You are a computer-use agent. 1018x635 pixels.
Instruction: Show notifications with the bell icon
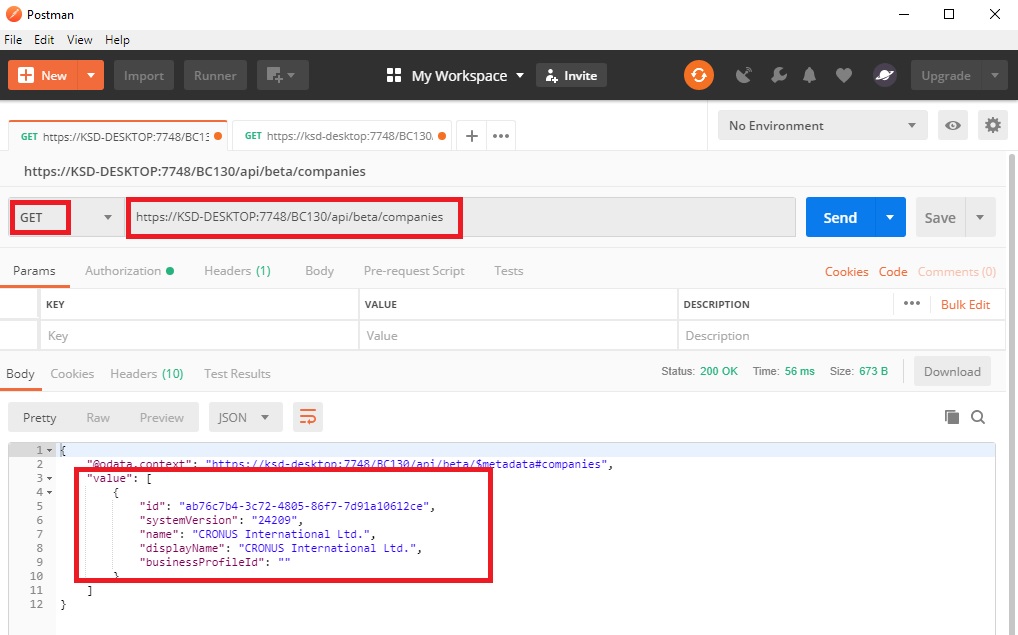810,75
